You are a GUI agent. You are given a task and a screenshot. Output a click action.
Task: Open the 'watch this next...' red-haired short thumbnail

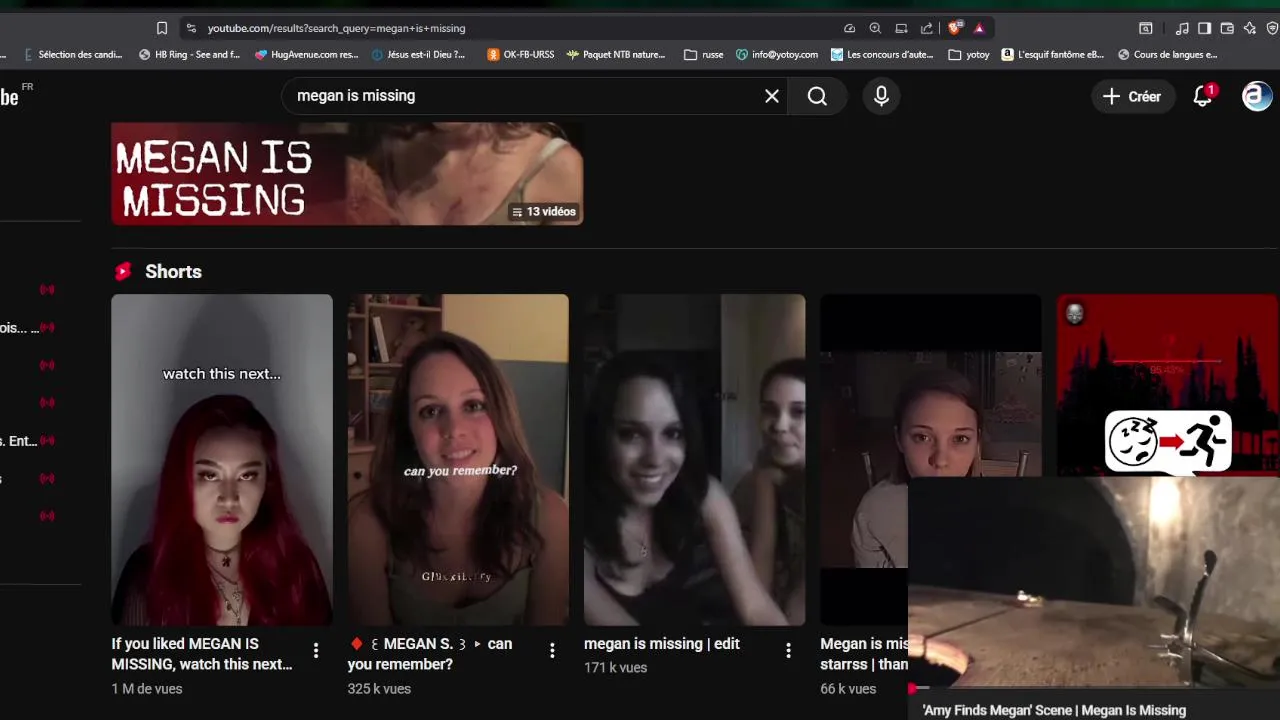click(222, 460)
